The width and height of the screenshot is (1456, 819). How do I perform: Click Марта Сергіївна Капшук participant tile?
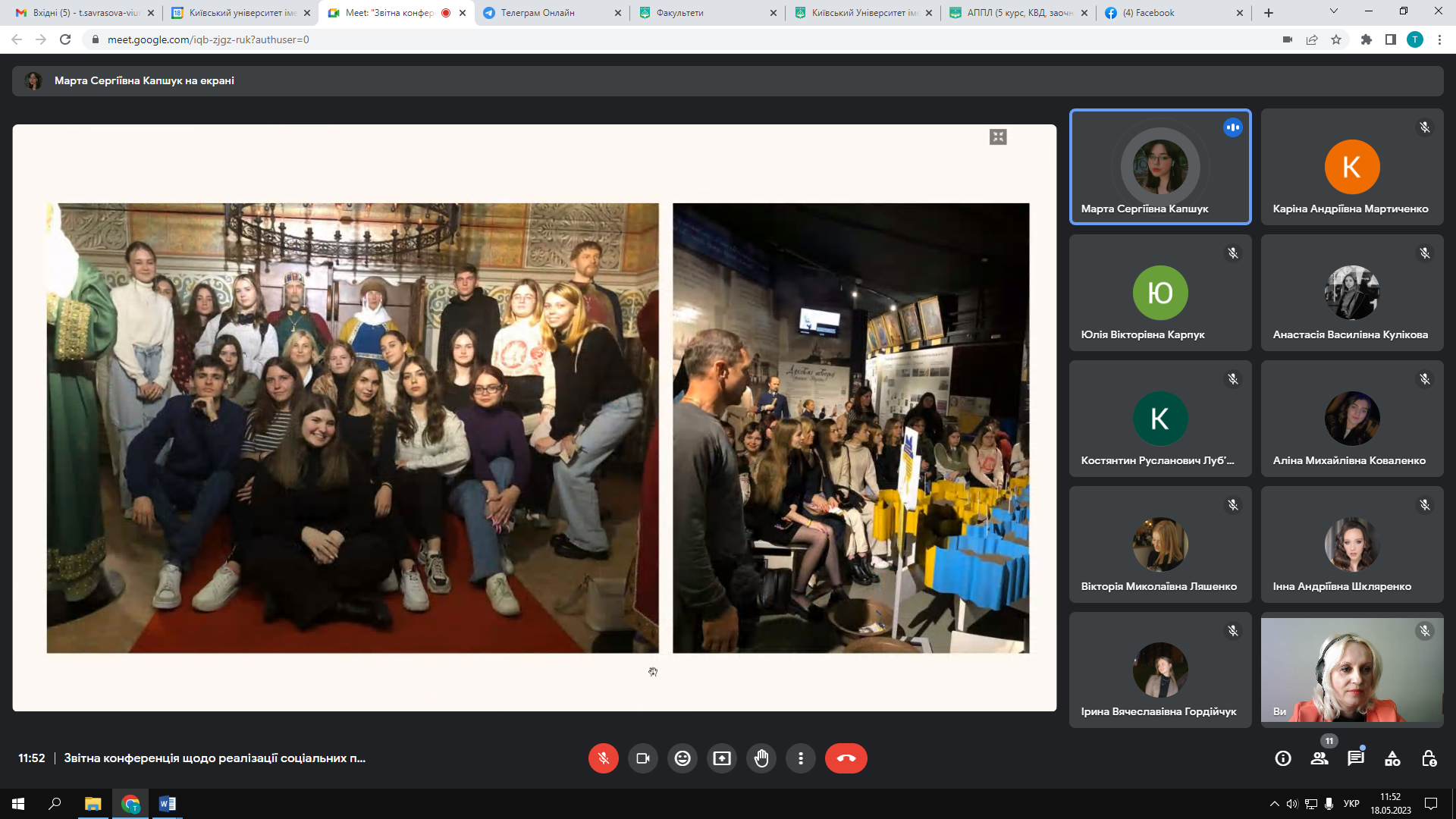click(1160, 167)
